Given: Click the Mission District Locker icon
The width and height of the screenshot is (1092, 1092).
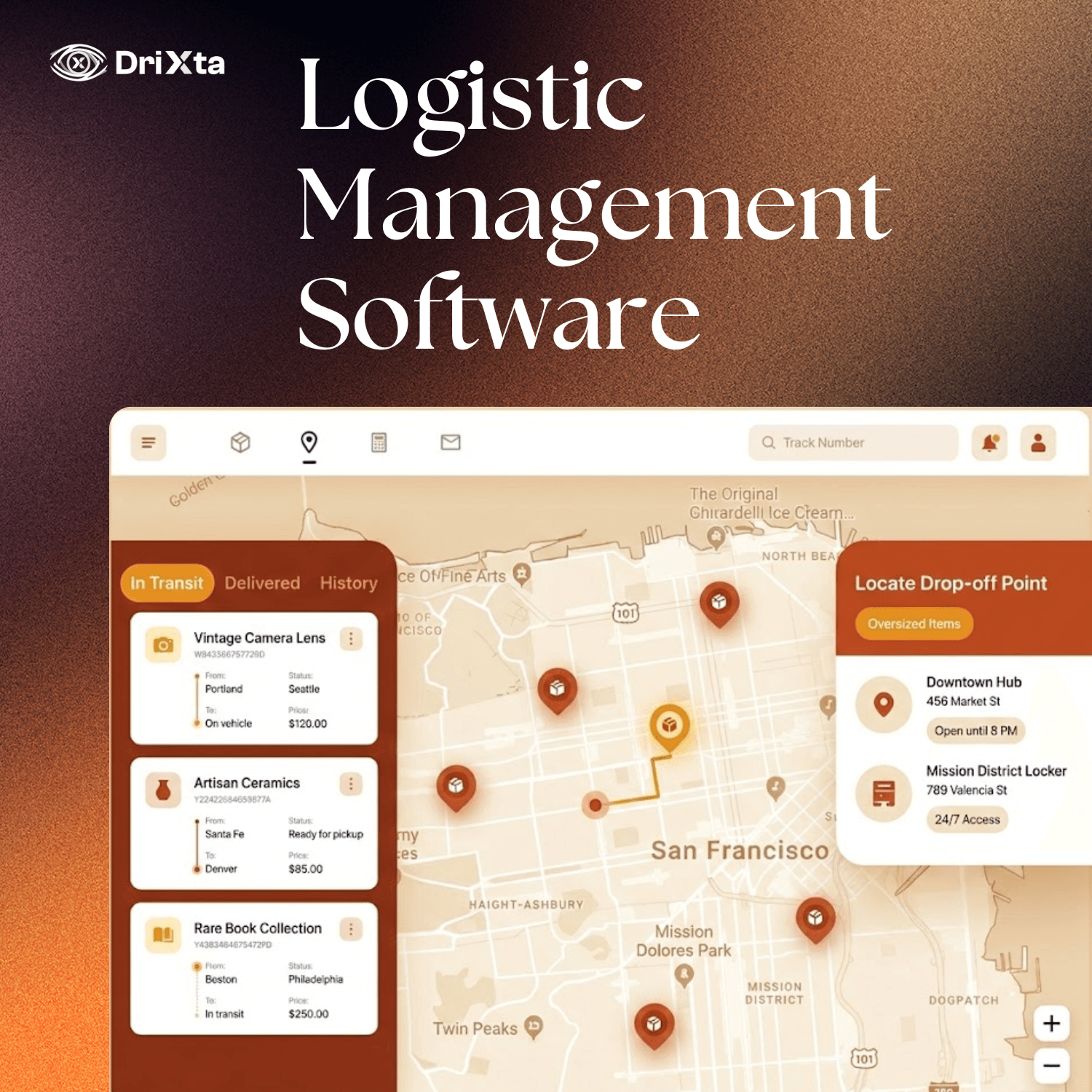Looking at the screenshot, I should [x=883, y=794].
